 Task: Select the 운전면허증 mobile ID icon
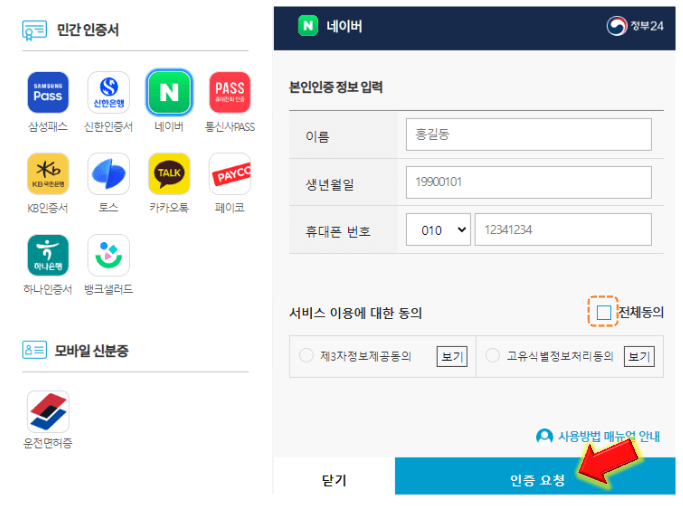tap(48, 411)
